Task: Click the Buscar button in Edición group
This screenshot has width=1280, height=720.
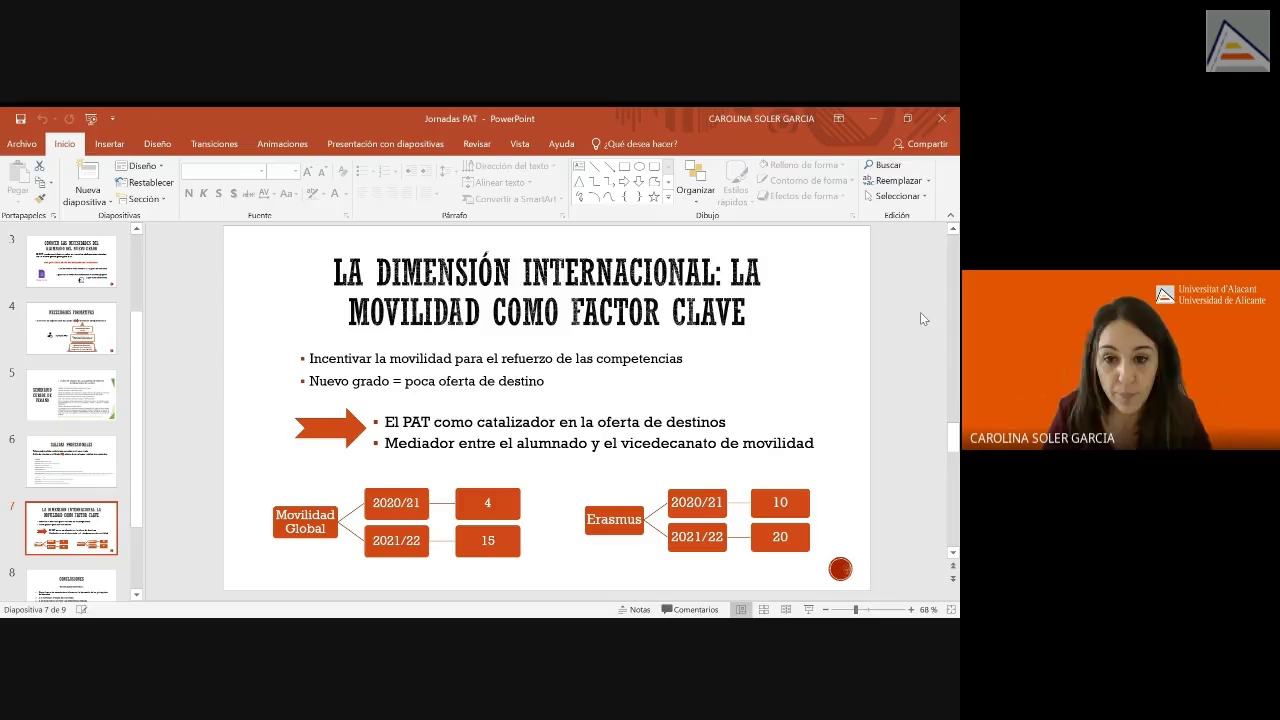Action: [x=883, y=165]
